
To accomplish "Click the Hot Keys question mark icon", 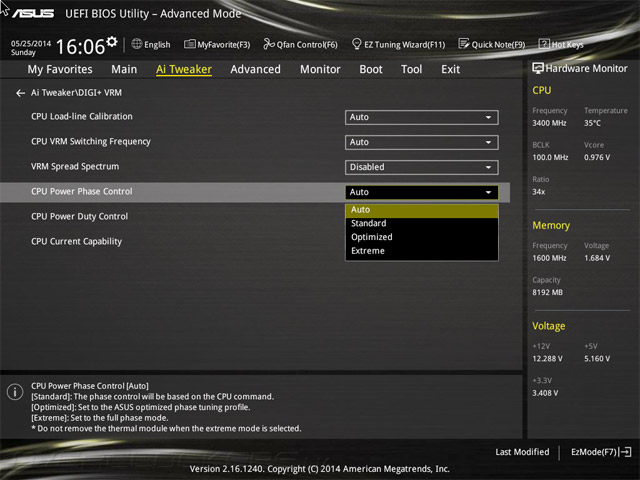I will tap(544, 44).
